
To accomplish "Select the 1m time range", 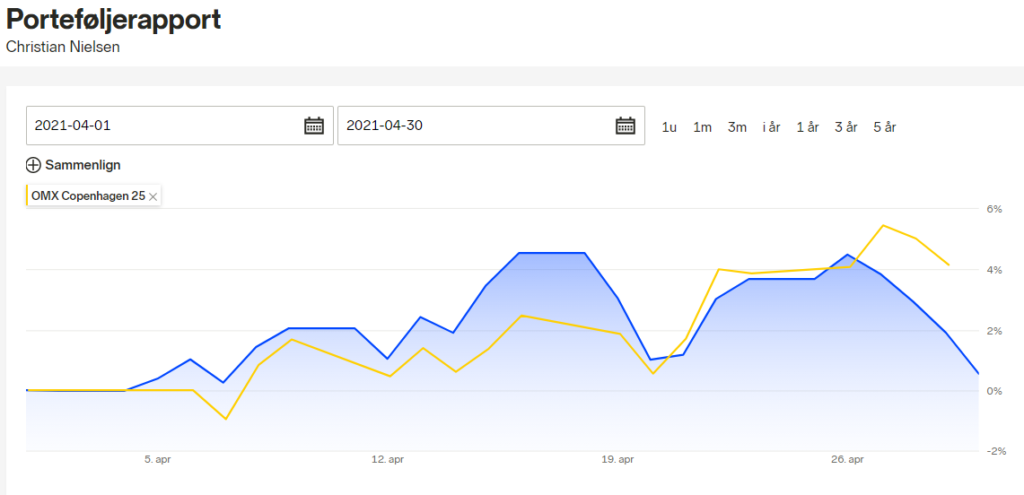I will [x=702, y=127].
